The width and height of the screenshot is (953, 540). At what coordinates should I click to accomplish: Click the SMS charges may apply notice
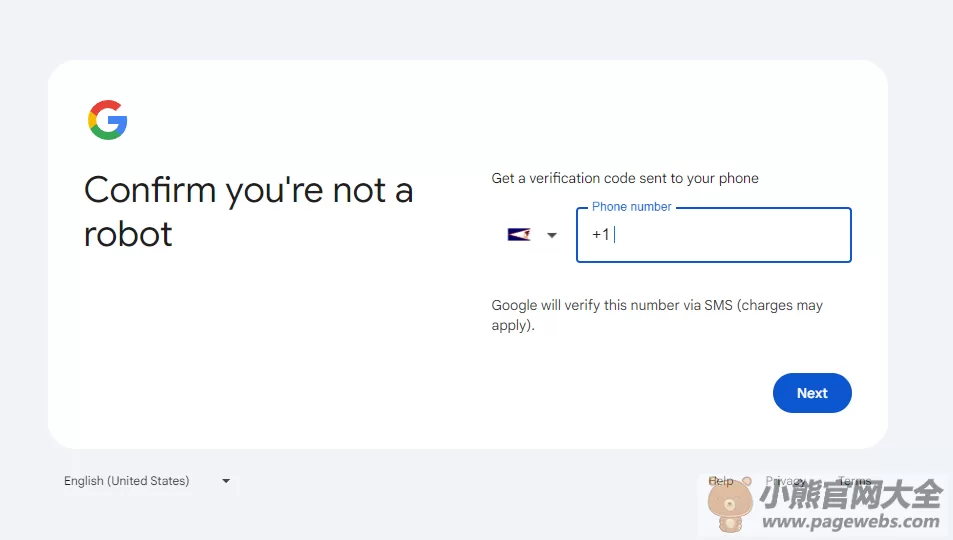(657, 315)
